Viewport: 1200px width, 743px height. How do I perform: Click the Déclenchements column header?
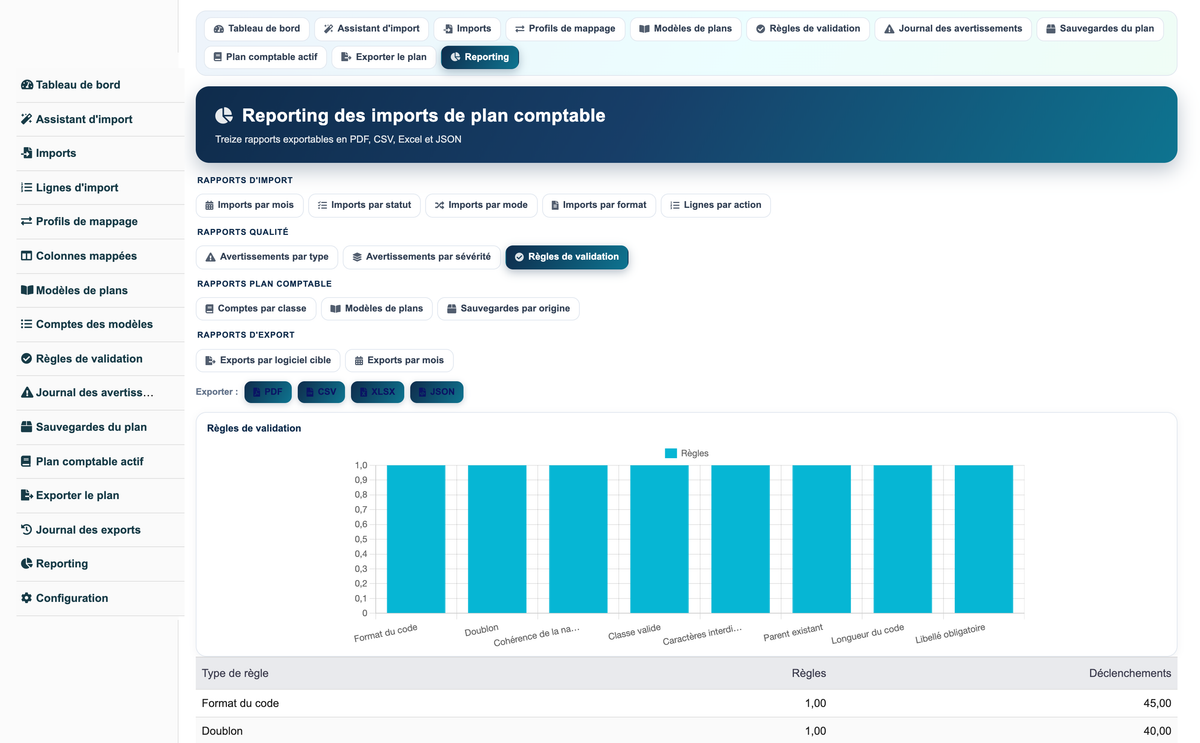[1130, 674]
